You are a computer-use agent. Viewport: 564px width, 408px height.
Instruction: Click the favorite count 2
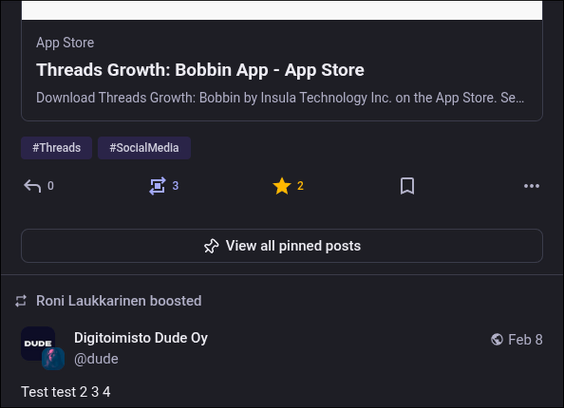click(x=300, y=186)
